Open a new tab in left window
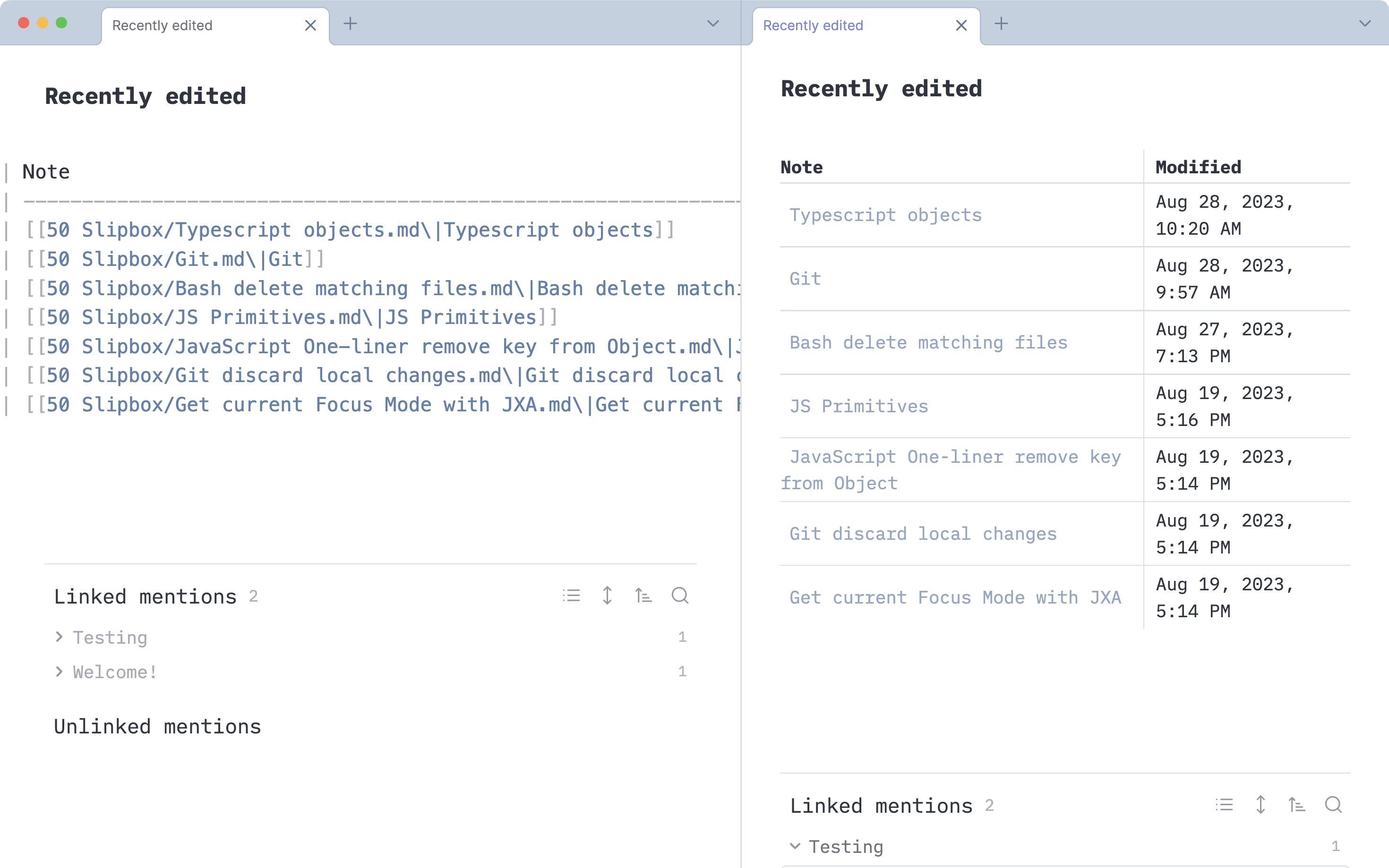 (x=351, y=24)
